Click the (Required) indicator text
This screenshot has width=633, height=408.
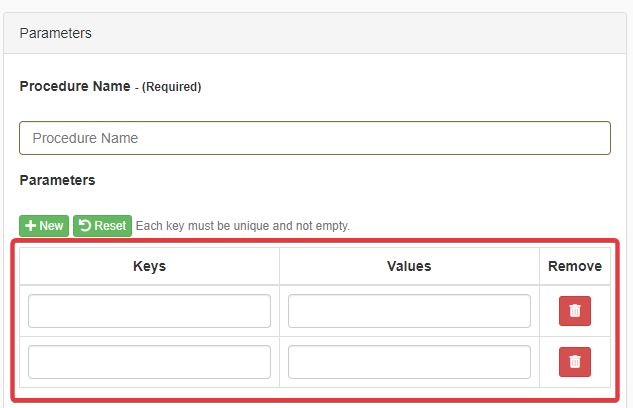tap(171, 88)
